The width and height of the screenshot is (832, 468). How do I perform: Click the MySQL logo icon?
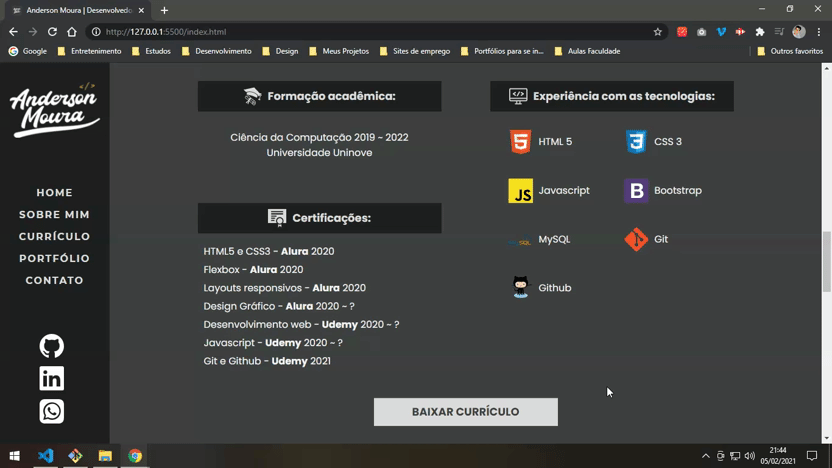tap(520, 241)
